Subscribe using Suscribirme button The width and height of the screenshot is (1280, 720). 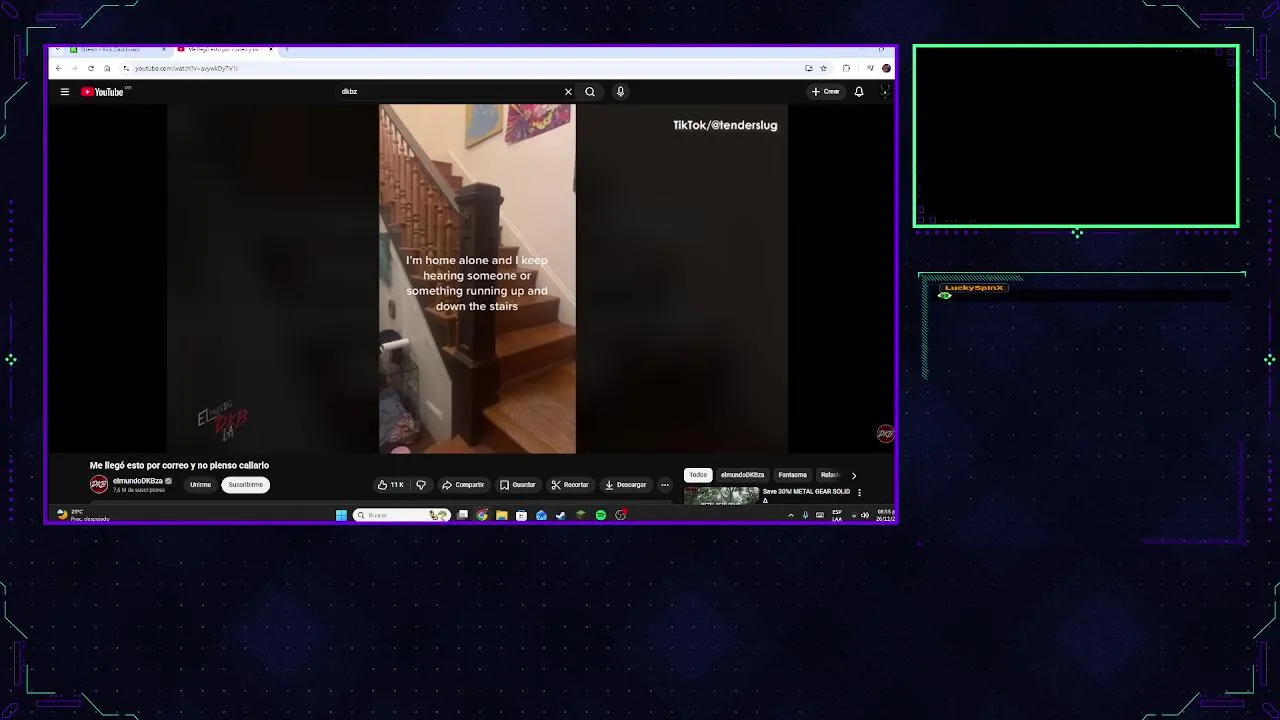click(x=245, y=485)
